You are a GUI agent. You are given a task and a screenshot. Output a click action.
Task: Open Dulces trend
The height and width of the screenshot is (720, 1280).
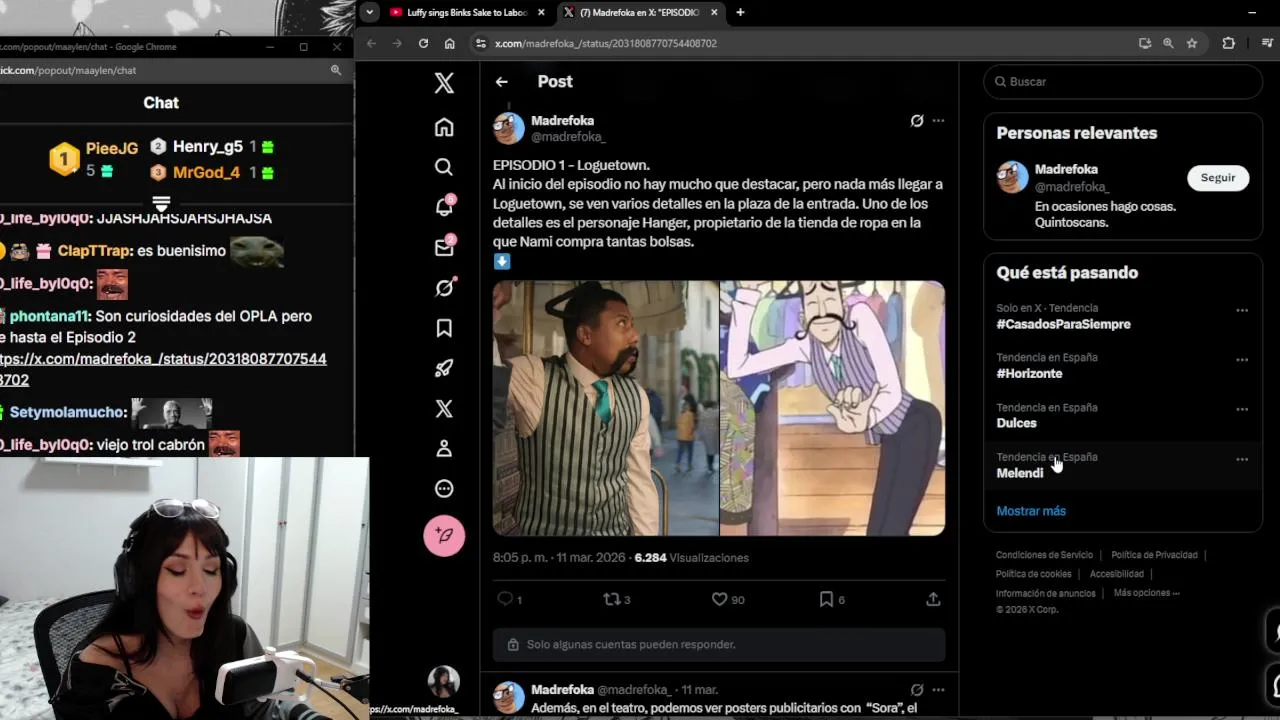(x=1016, y=423)
